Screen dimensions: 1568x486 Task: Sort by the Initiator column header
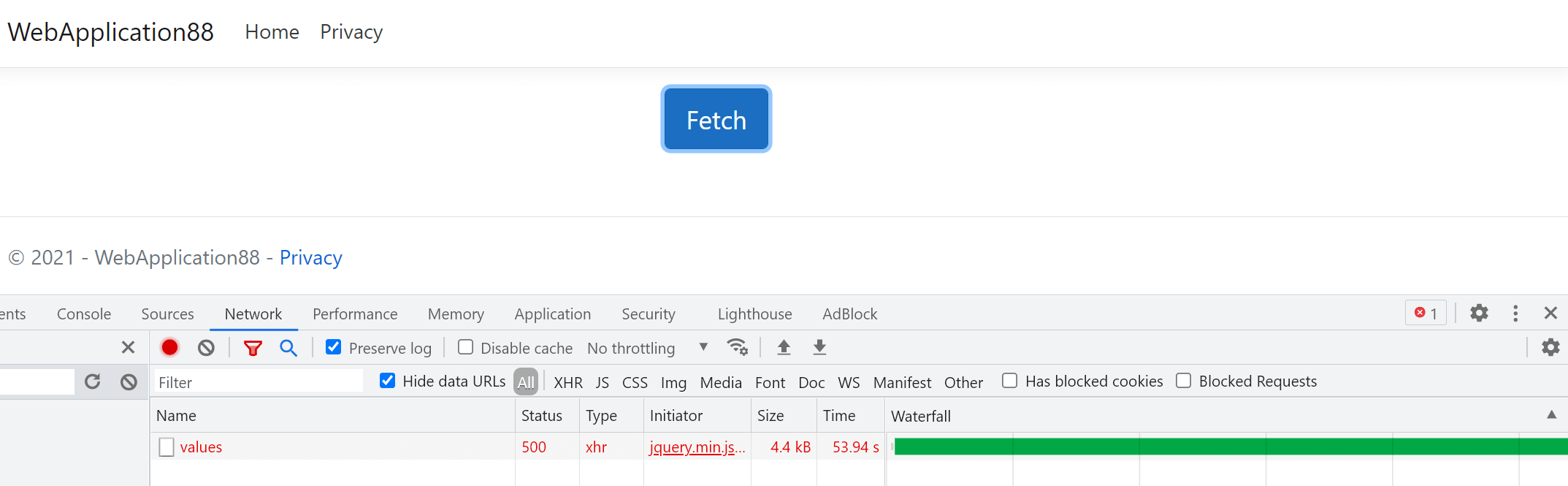pyautogui.click(x=697, y=415)
